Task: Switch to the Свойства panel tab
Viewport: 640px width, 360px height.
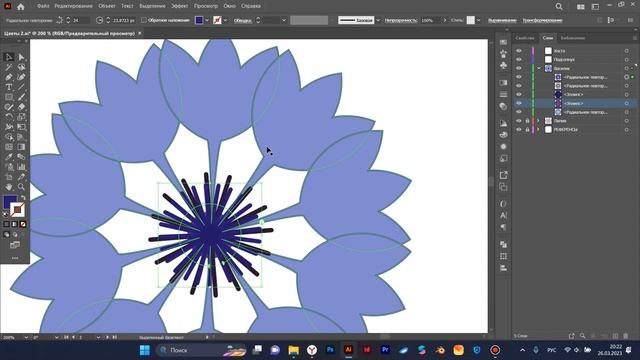Action: (x=524, y=38)
